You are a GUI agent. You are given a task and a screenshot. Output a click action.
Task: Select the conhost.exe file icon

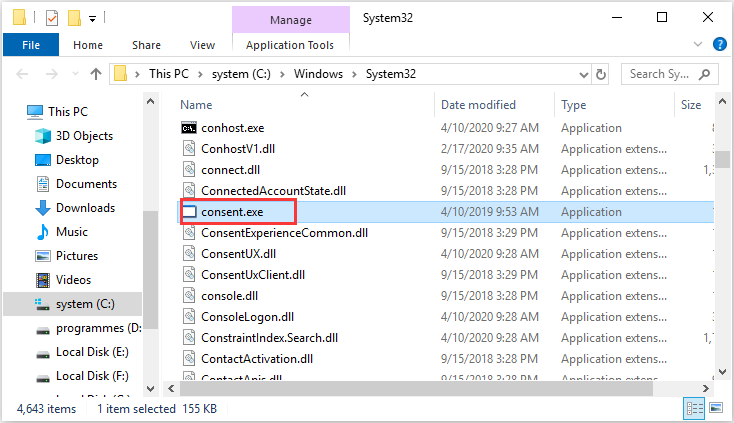coord(189,128)
